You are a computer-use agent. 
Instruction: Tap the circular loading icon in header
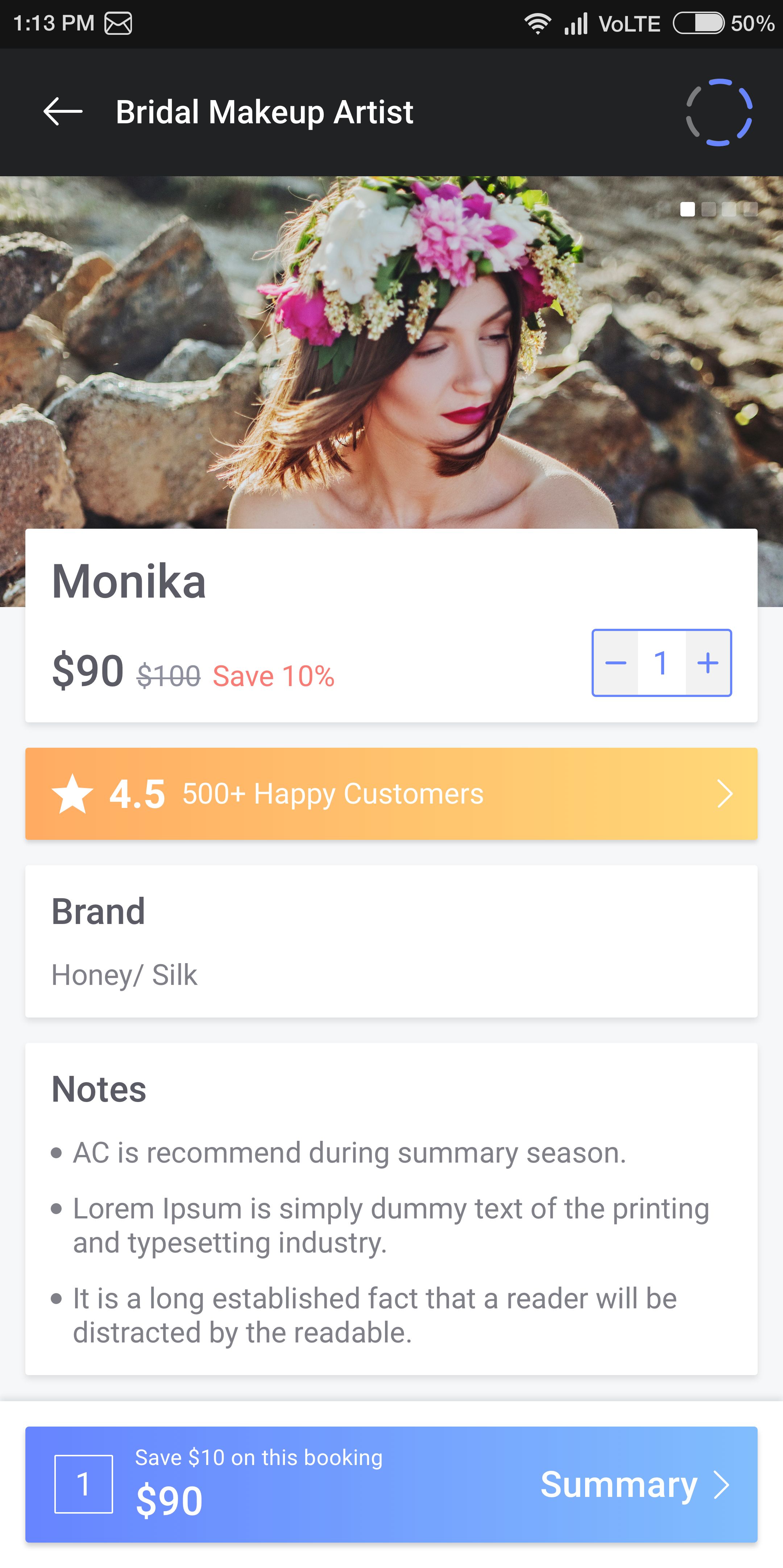(x=719, y=113)
